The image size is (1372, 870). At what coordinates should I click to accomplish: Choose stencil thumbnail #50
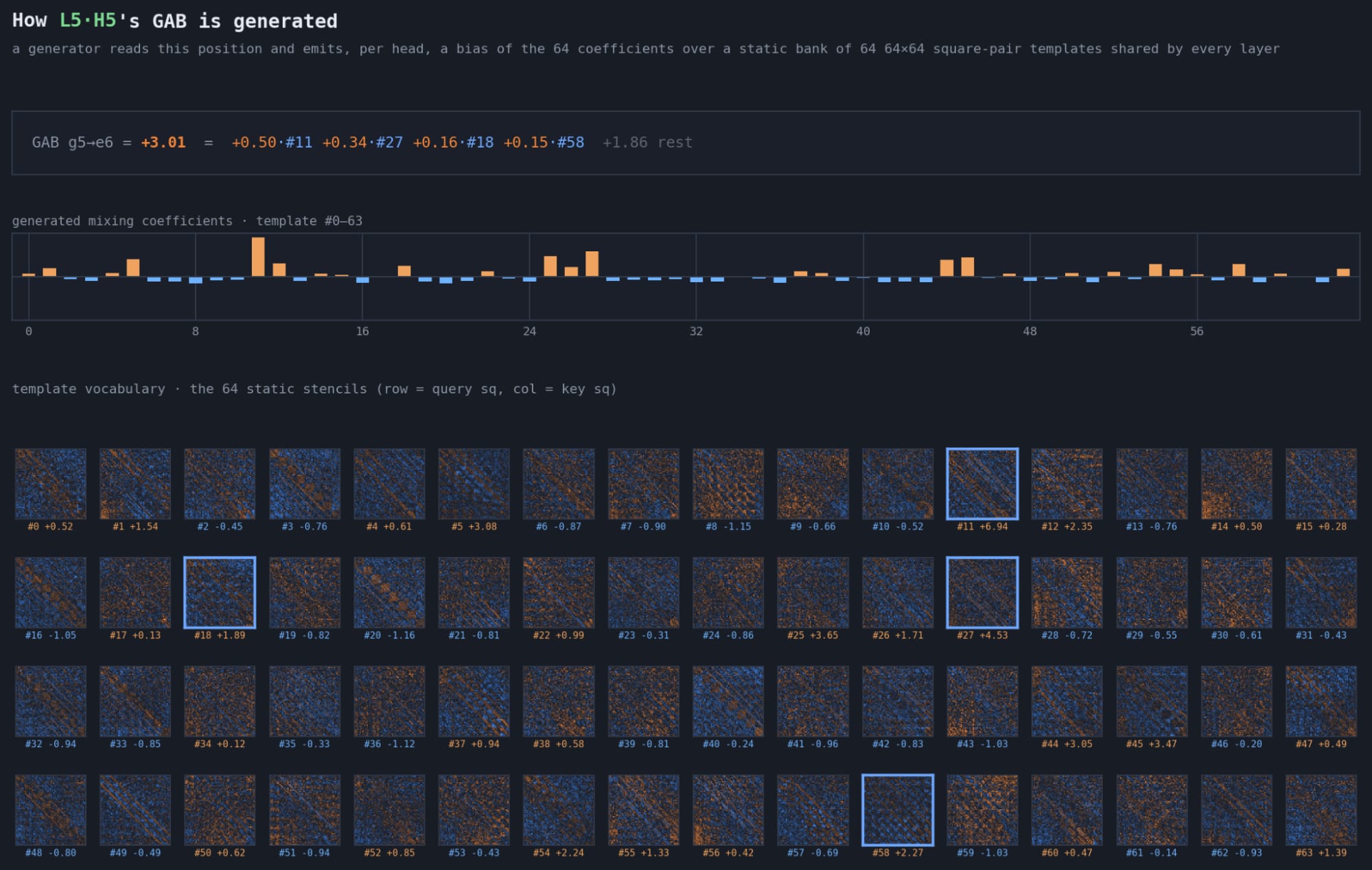click(x=220, y=810)
